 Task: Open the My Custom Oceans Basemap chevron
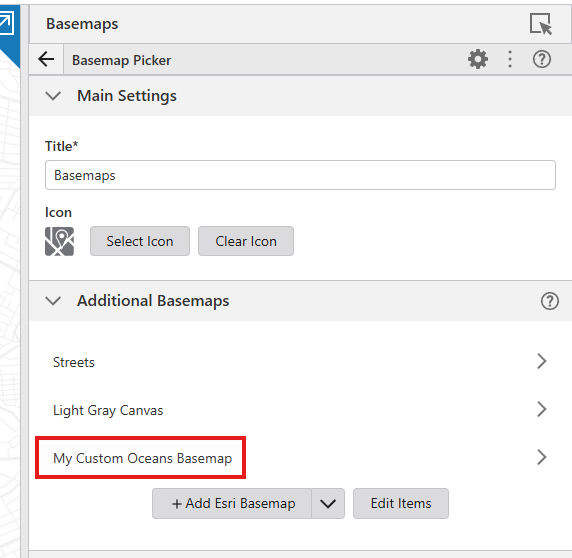542,457
